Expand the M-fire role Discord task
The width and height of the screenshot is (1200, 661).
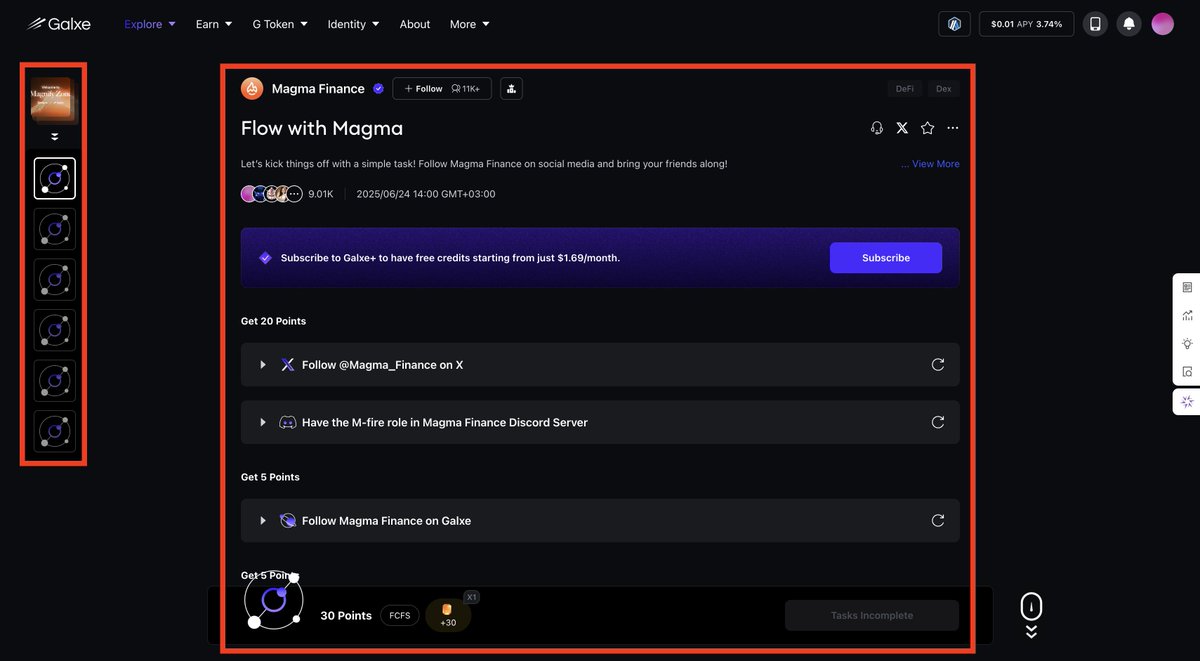(x=263, y=422)
